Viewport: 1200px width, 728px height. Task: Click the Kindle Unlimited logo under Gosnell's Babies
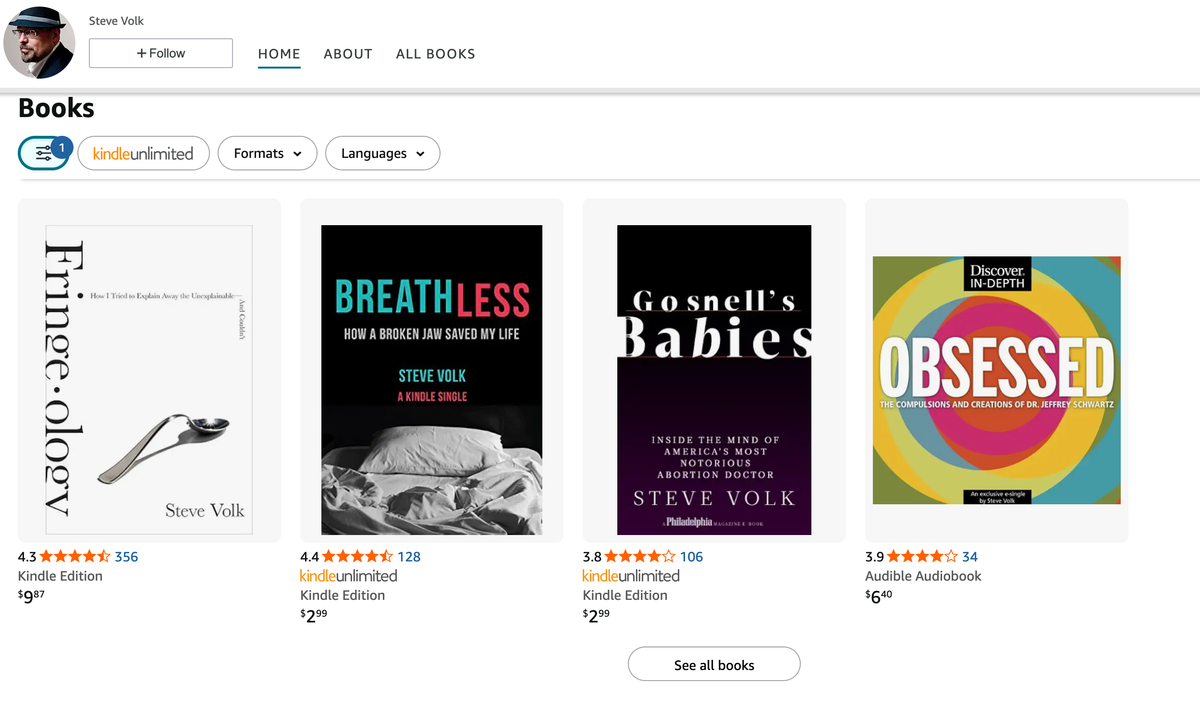630,576
